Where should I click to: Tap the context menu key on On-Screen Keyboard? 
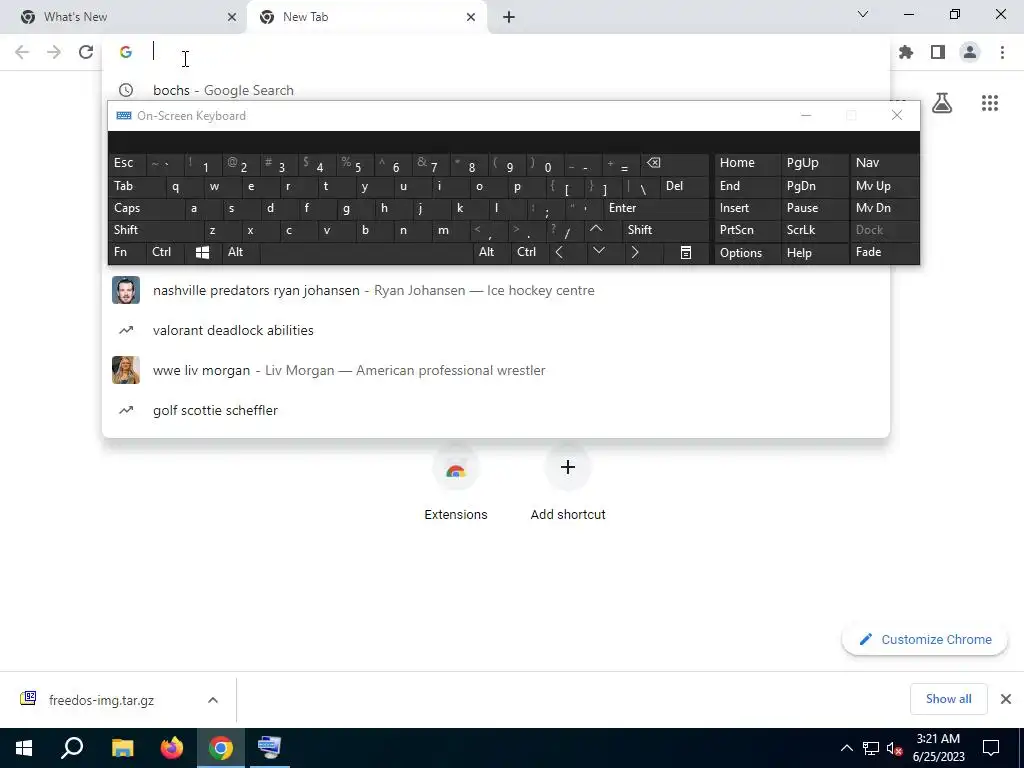coord(686,252)
